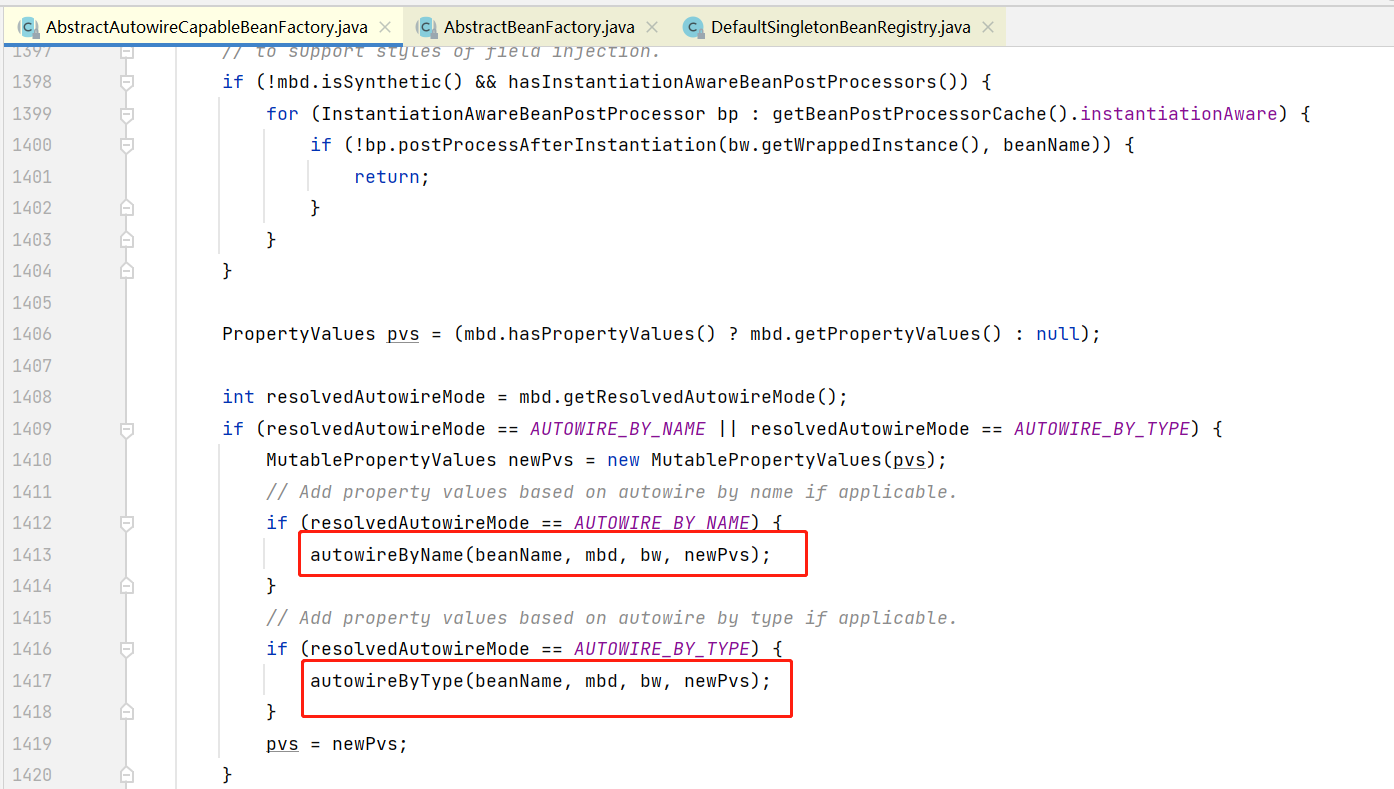Fold the AUTOWIRE_BY_NAME if block at line 1412

click(x=127, y=523)
